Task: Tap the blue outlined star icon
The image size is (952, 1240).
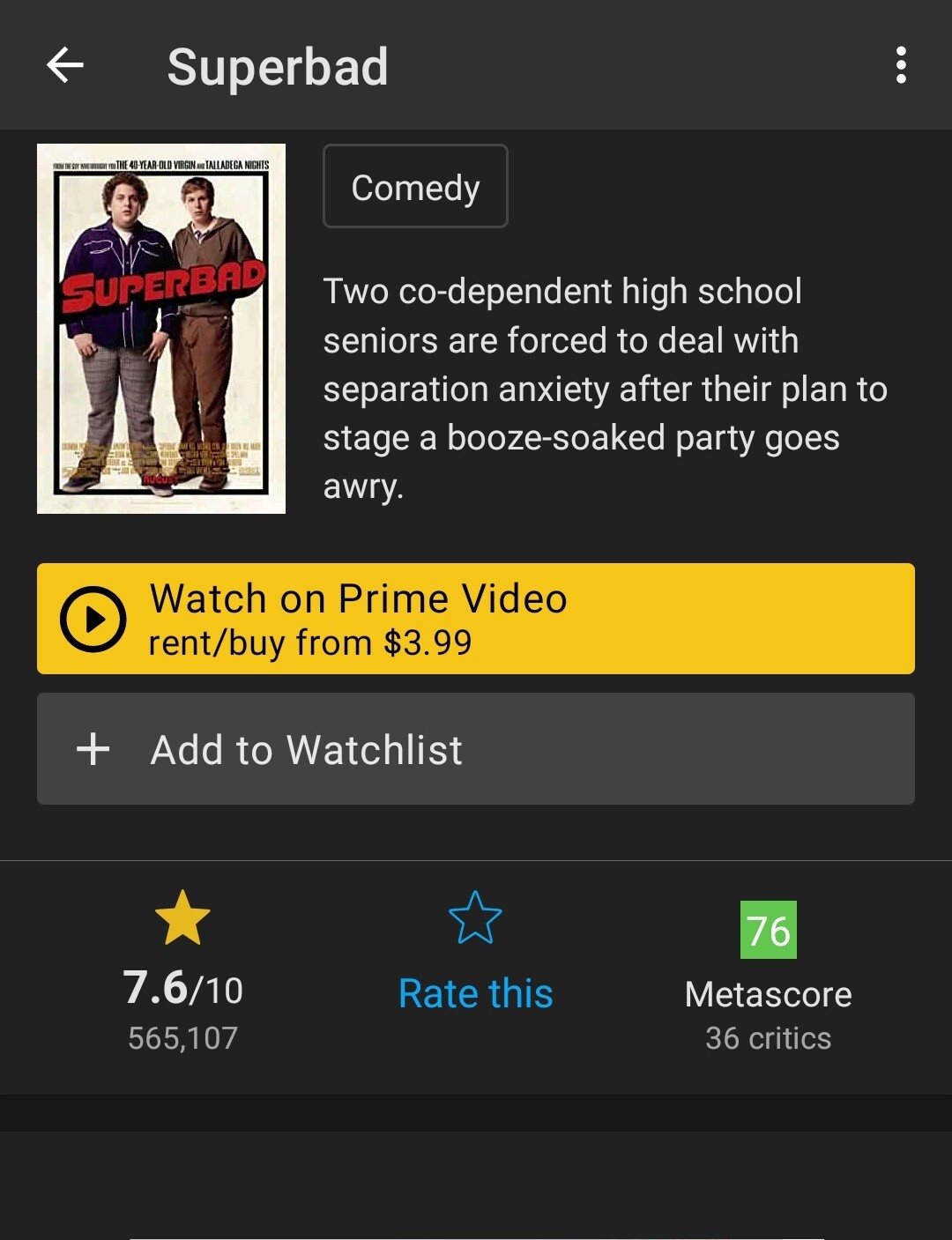Action: (x=475, y=917)
